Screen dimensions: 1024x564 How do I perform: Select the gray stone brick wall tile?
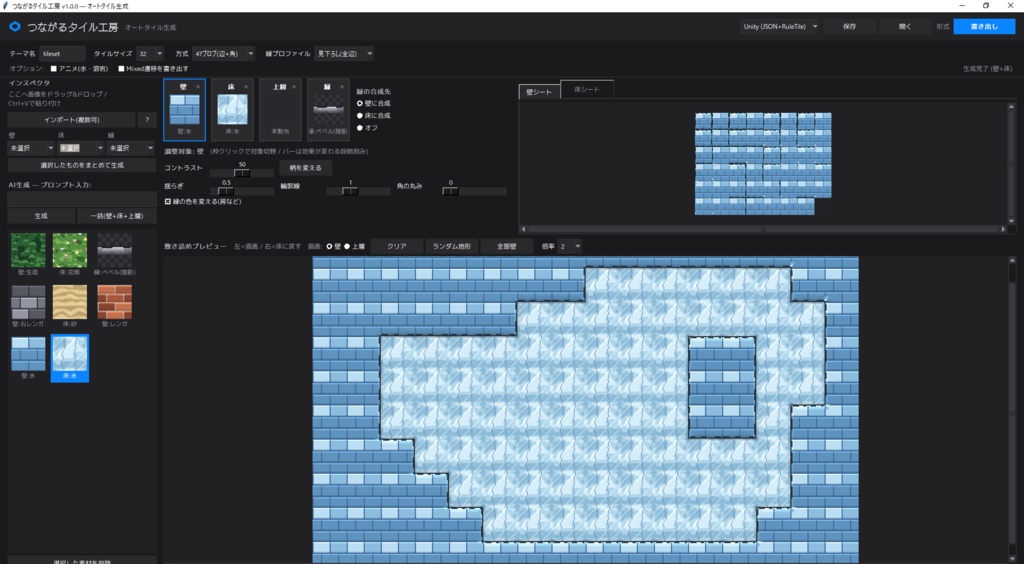coord(28,302)
